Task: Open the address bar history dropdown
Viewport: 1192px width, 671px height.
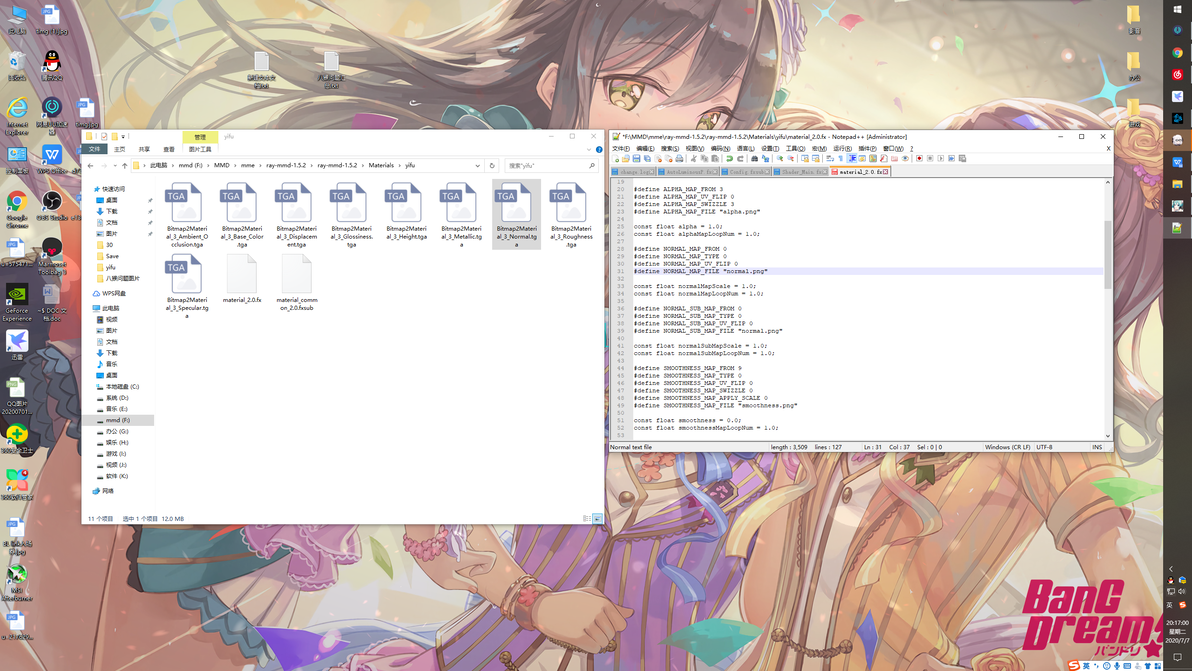Action: click(x=477, y=165)
